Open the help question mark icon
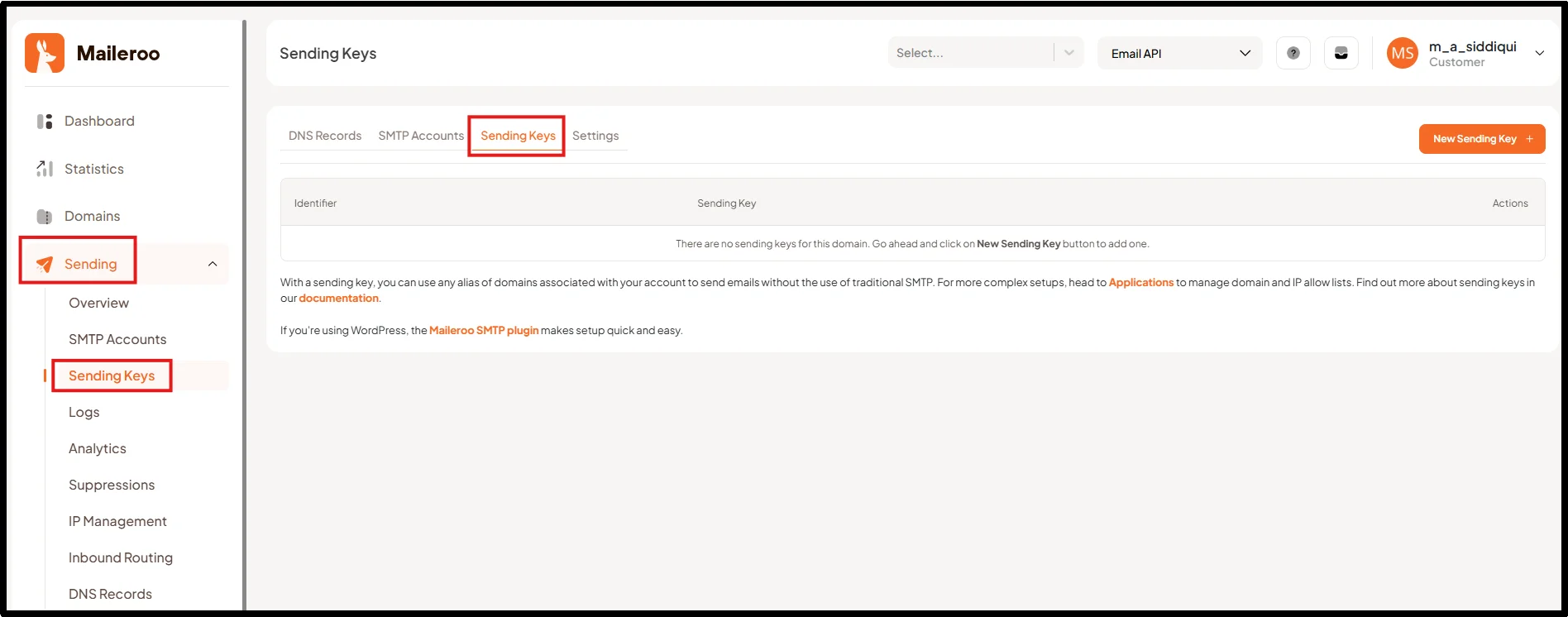Viewport: 1568px width, 617px height. [1293, 53]
